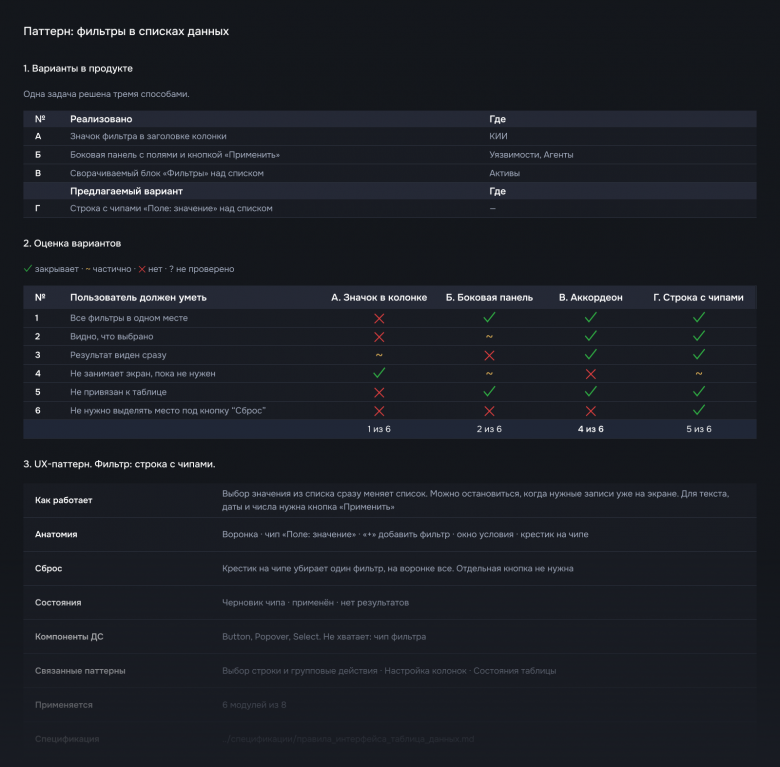Screen dimensions: 780x767
Task: Click the «Уязвимости, Агенты» cell
Action: tap(531, 155)
